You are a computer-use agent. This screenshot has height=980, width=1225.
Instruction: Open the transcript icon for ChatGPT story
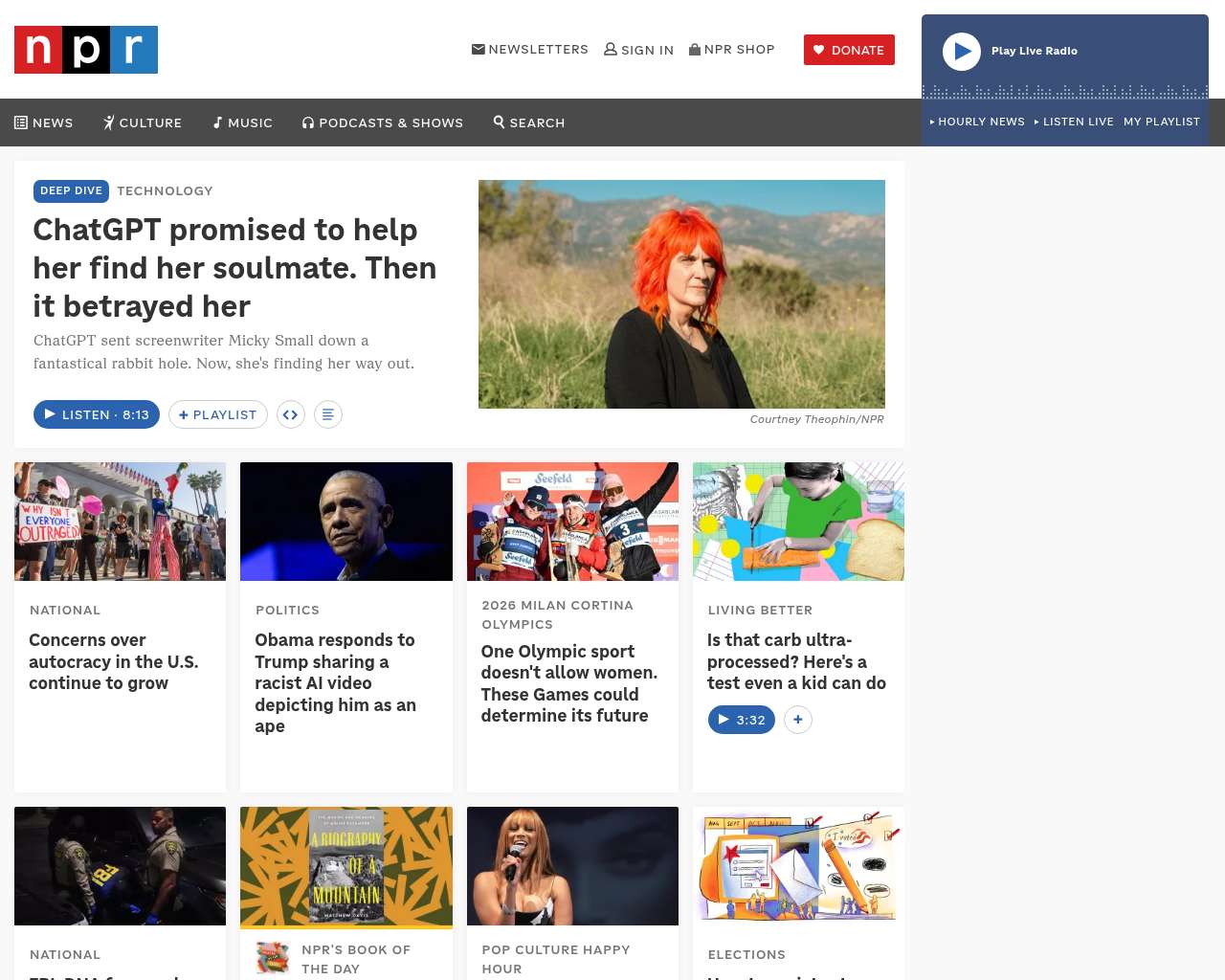coord(328,414)
